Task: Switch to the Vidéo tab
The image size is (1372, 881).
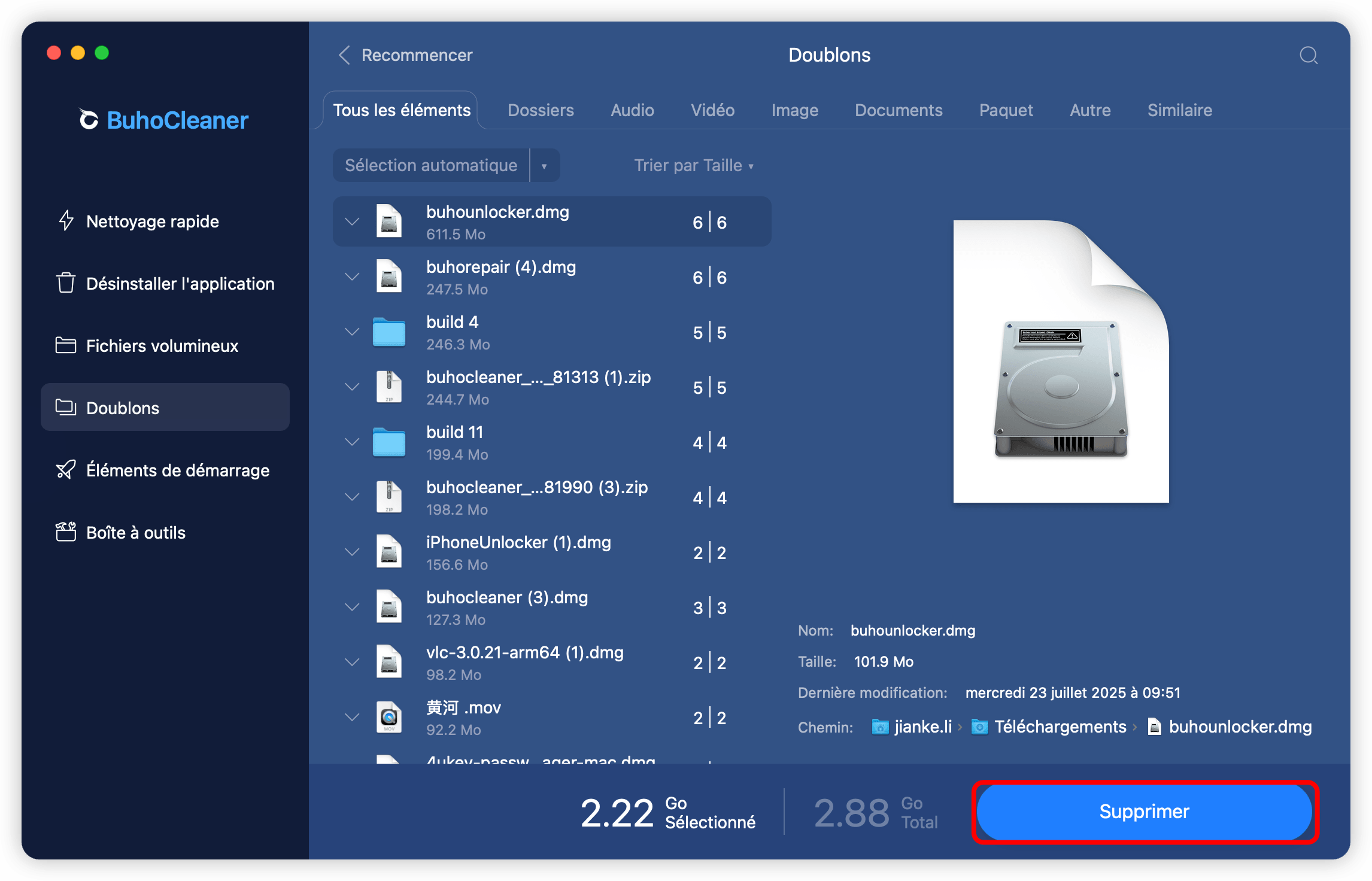Action: (x=712, y=110)
